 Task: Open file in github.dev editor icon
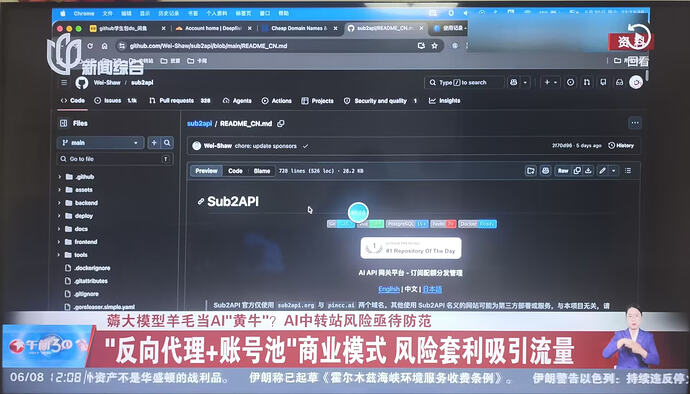(531, 171)
